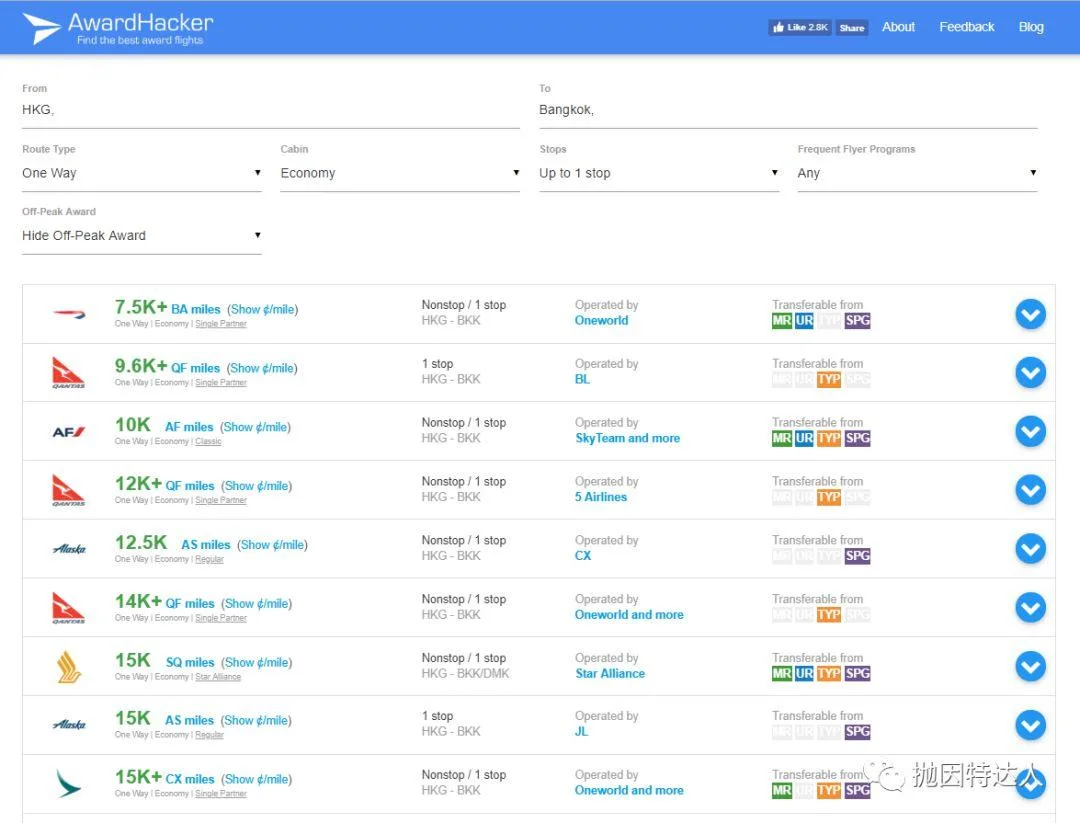Click SPG badge in 12.5K AS row
1080x823 pixels.
858,556
